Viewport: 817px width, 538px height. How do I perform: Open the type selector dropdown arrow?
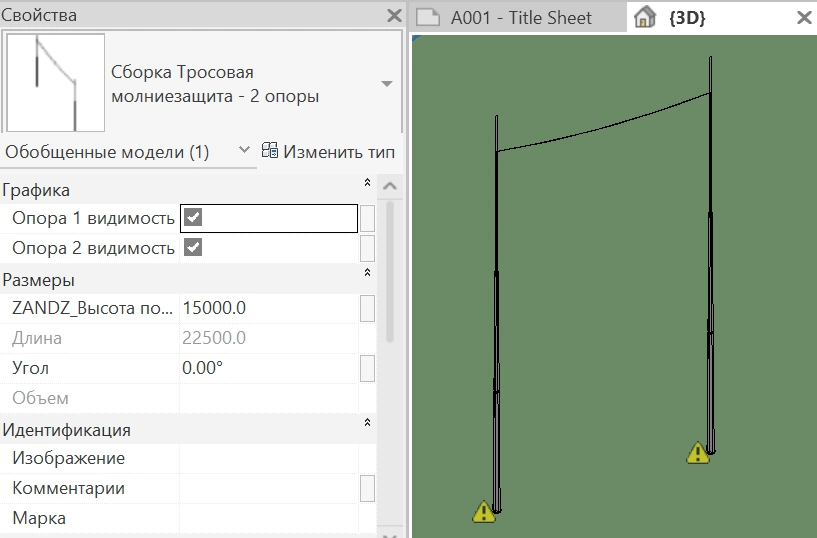pyautogui.click(x=387, y=84)
